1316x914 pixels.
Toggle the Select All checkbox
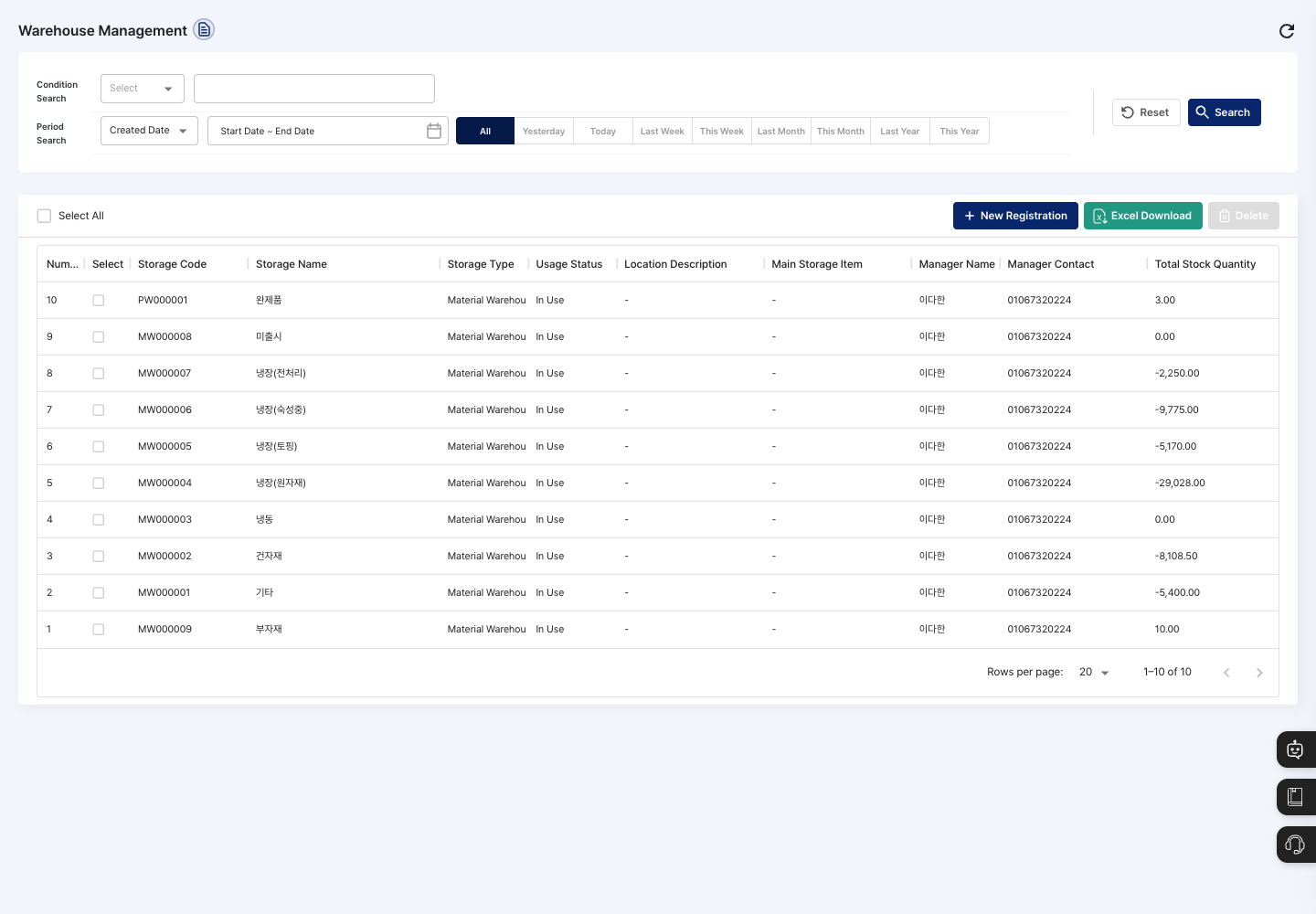44,216
